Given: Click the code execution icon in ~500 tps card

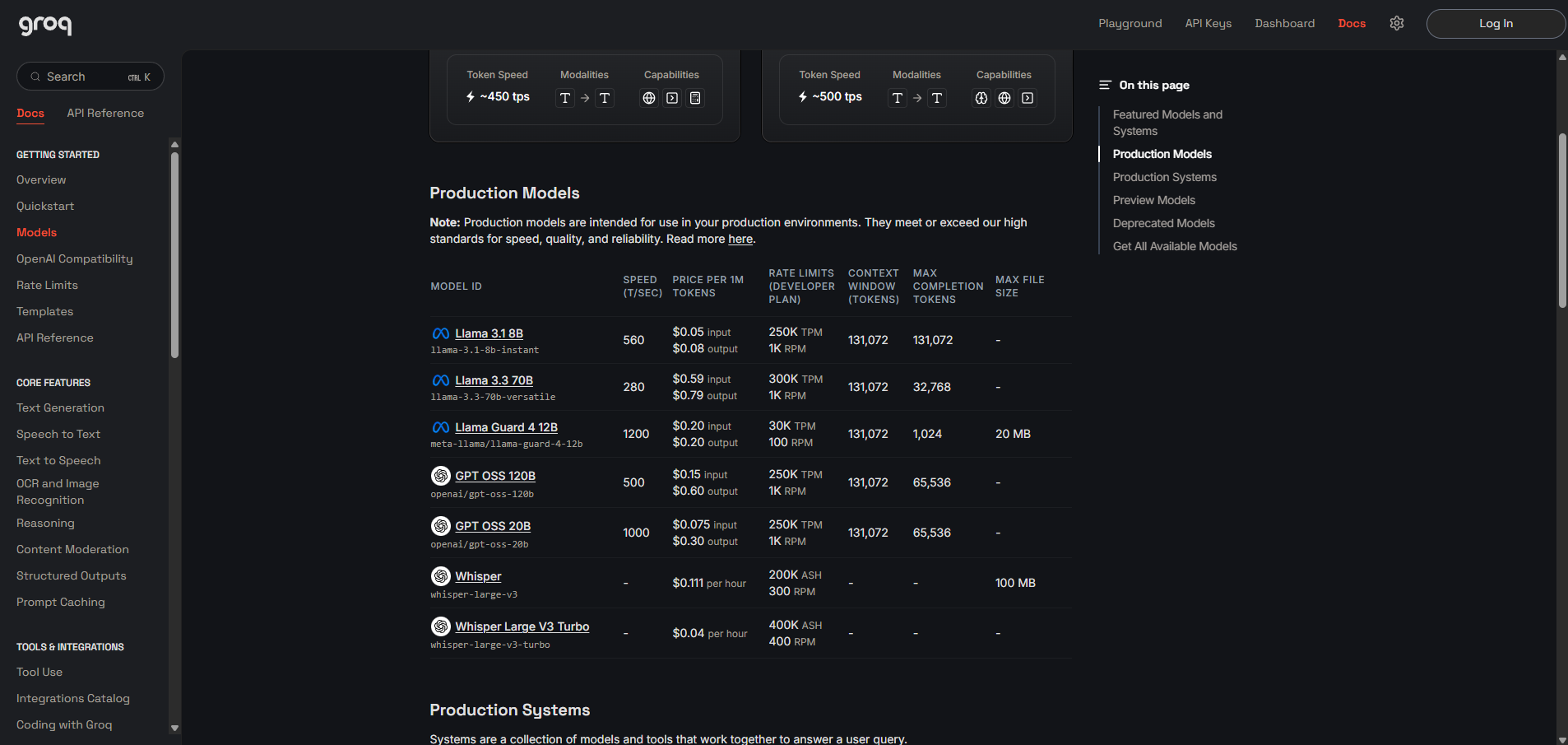Looking at the screenshot, I should 1028,98.
